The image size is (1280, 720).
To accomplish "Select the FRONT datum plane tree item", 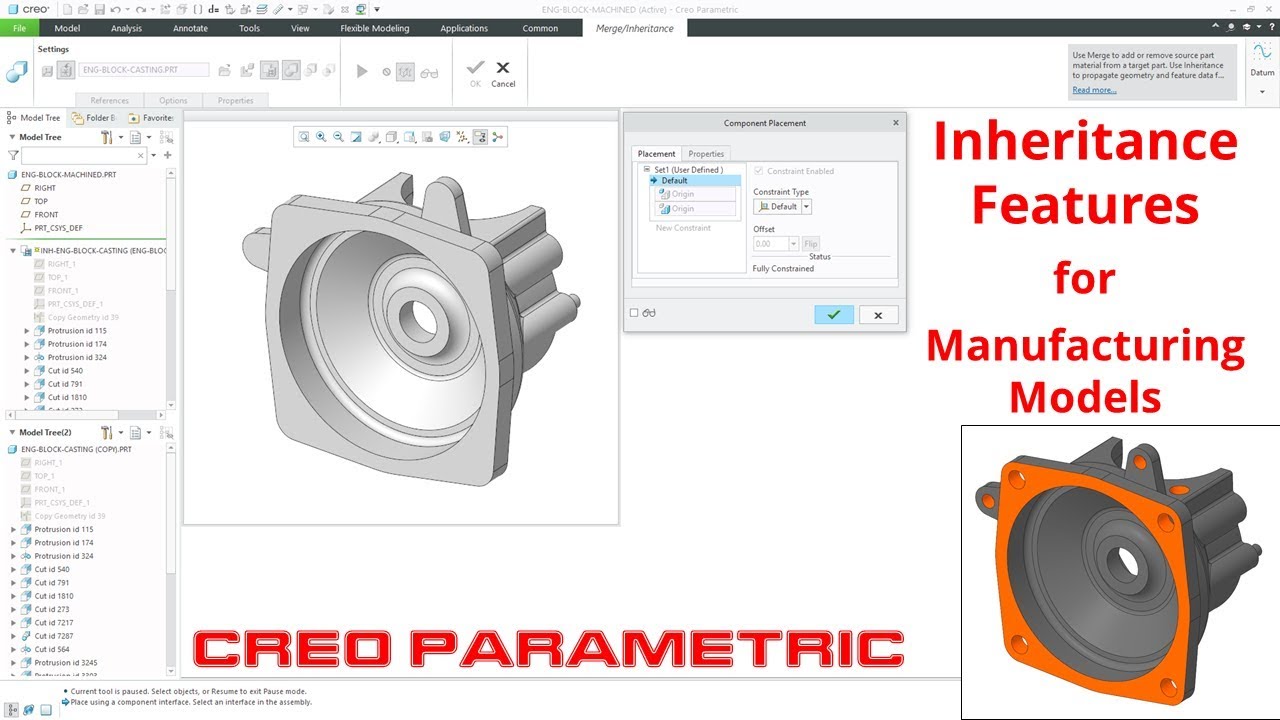I will coord(46,214).
